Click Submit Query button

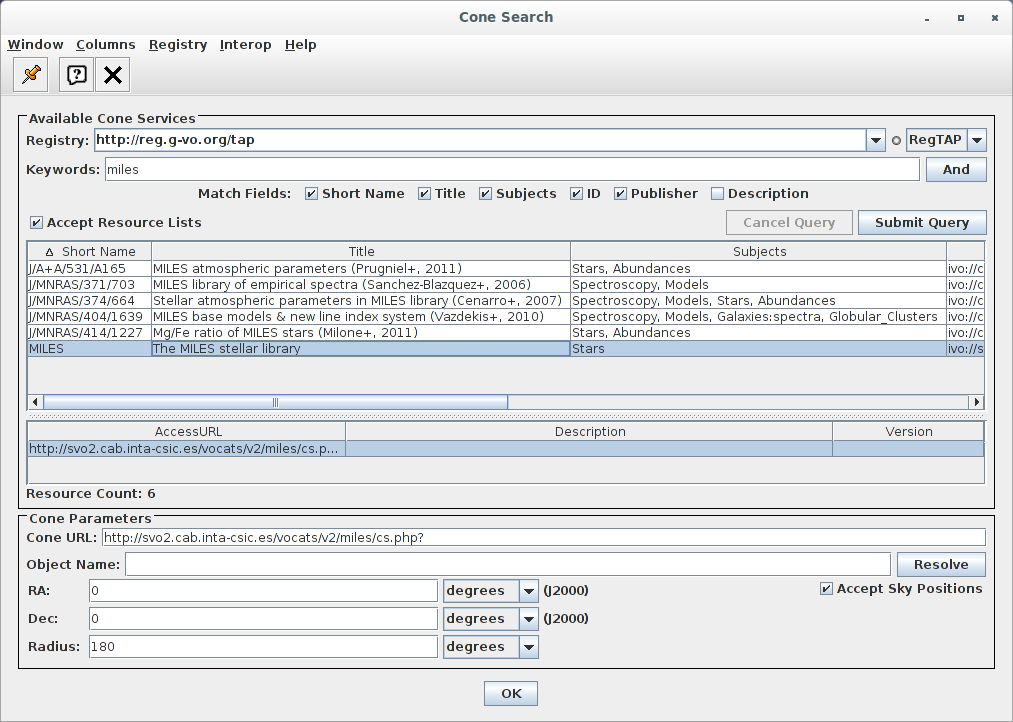click(x=922, y=223)
